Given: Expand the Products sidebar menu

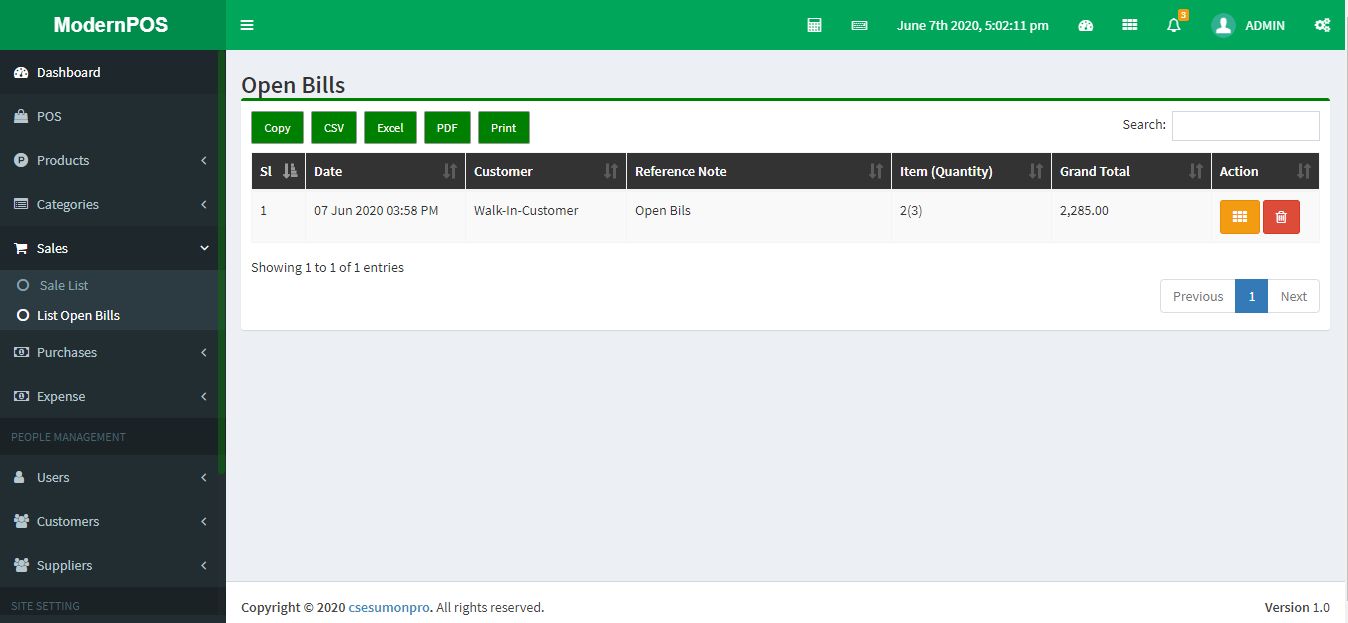Looking at the screenshot, I should [x=109, y=160].
